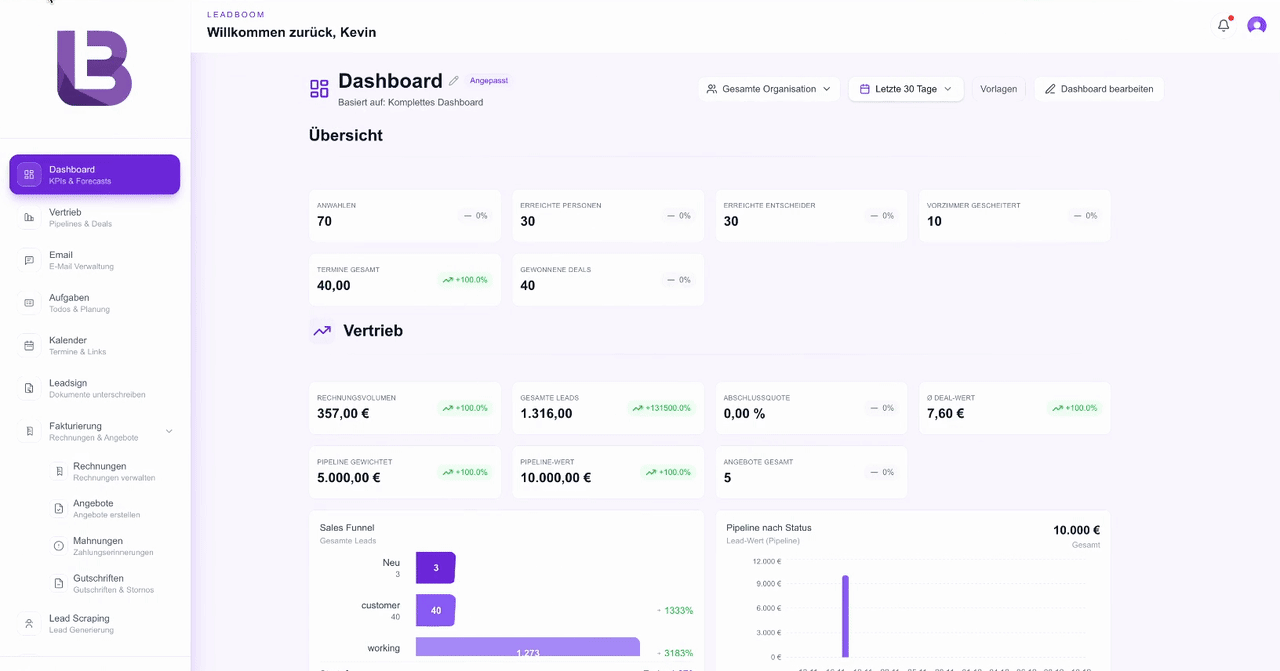Click the Dashboard bearbeiten button
The height and width of the screenshot is (671, 1280).
pyautogui.click(x=1099, y=88)
